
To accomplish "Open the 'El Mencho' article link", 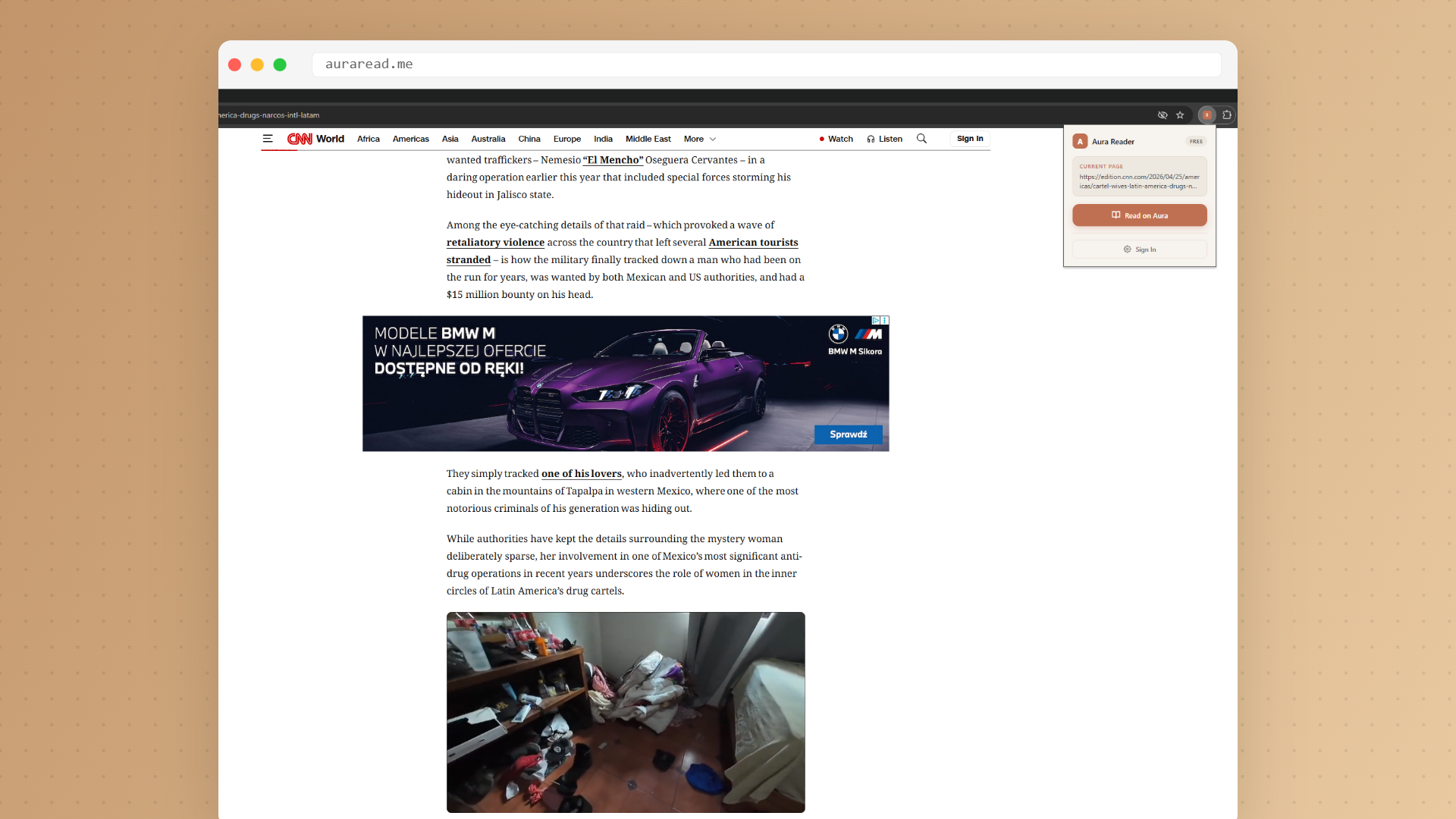I will tap(613, 160).
